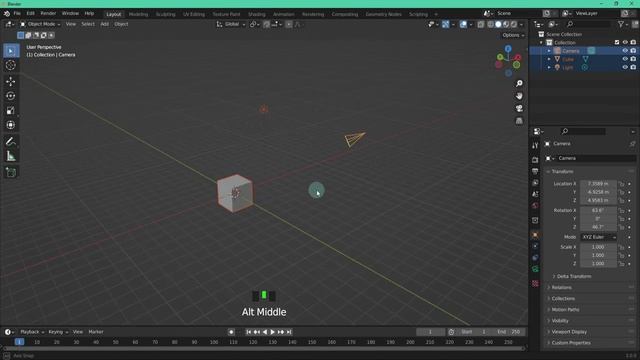Toggle camera view with the camera icon
This screenshot has width=640, height=360.
point(519,109)
